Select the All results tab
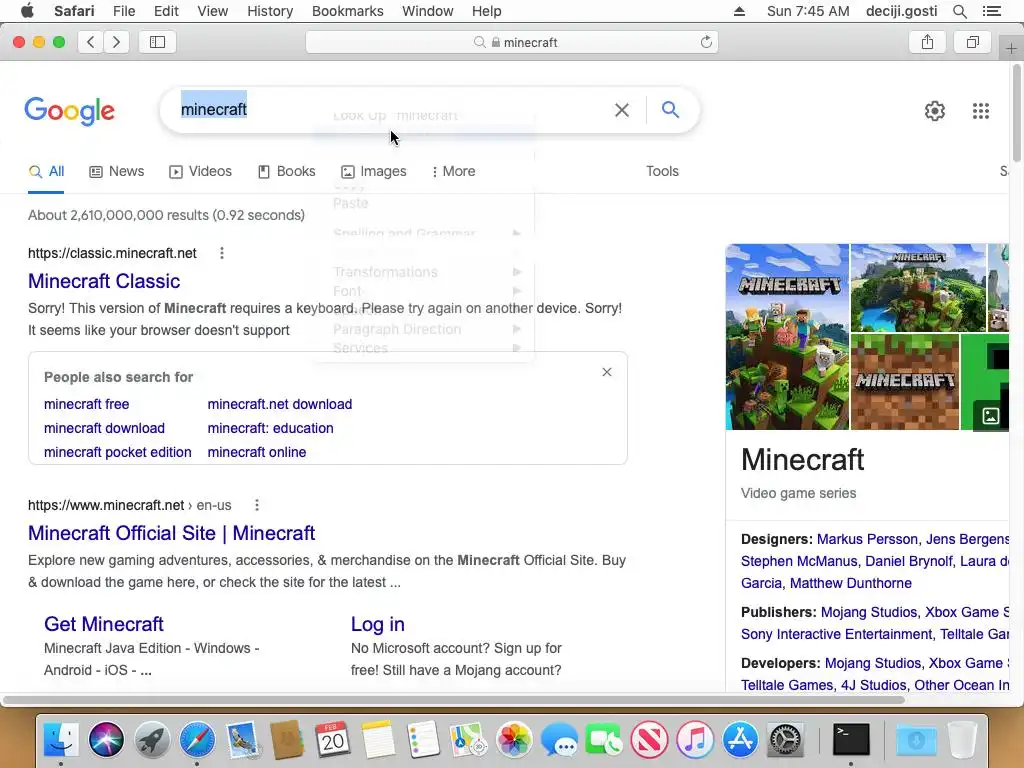This screenshot has height=768, width=1024. (46, 171)
